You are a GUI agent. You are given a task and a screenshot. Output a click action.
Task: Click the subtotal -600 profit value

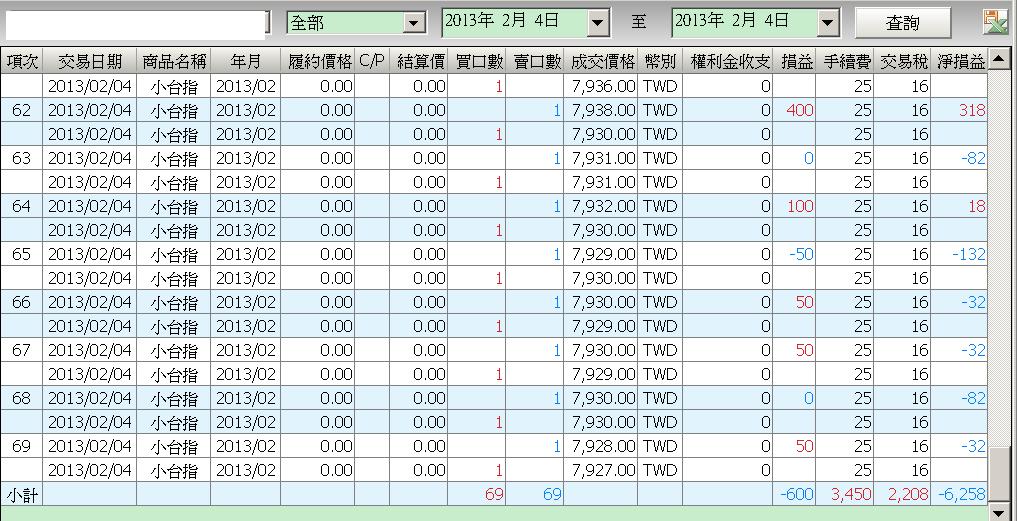point(796,494)
